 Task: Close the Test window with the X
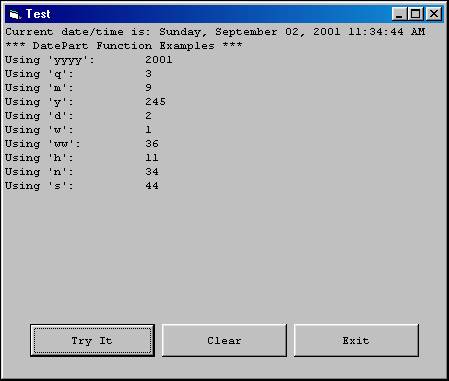pos(434,14)
